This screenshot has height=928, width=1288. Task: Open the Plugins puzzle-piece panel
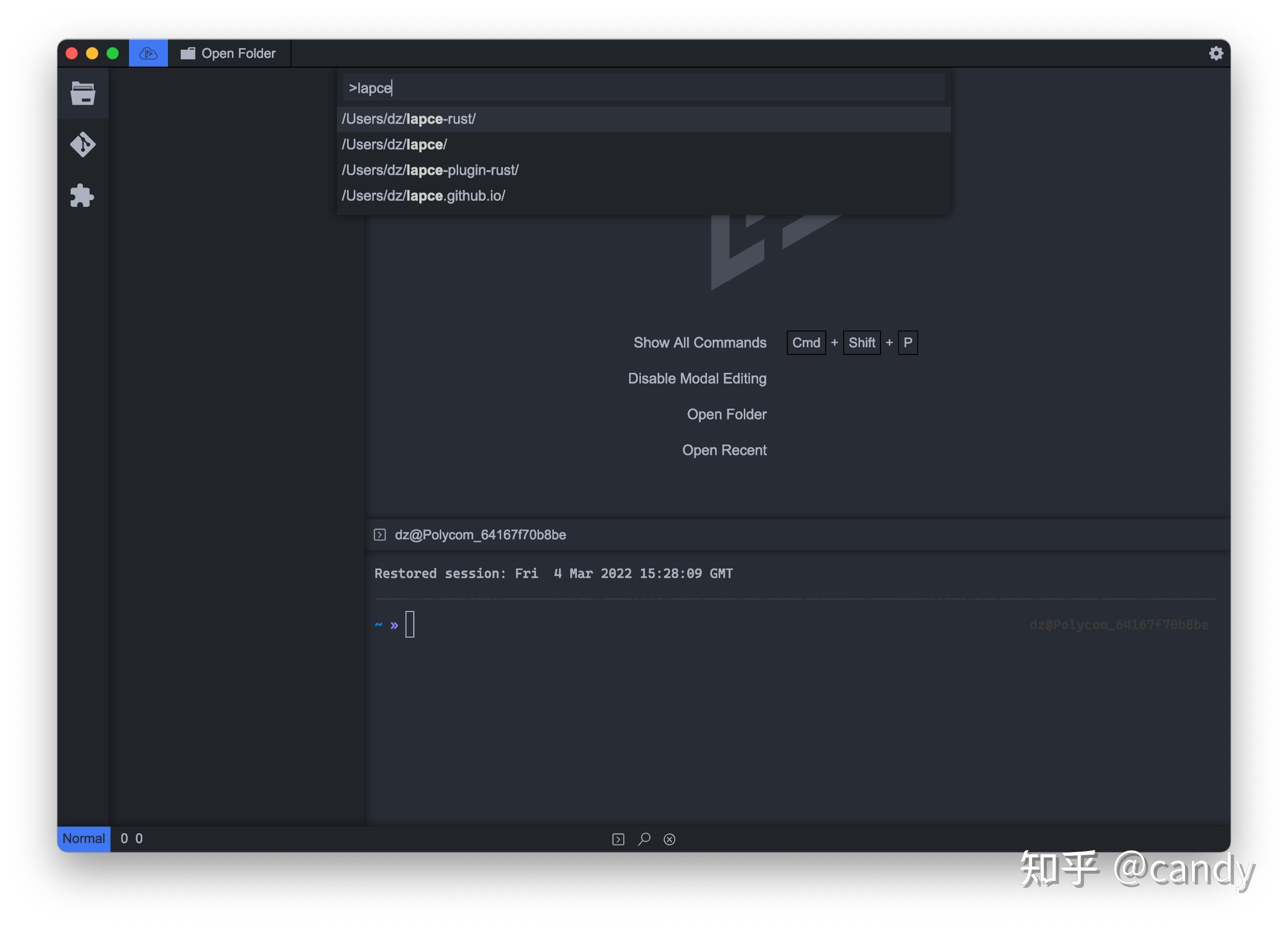(83, 196)
